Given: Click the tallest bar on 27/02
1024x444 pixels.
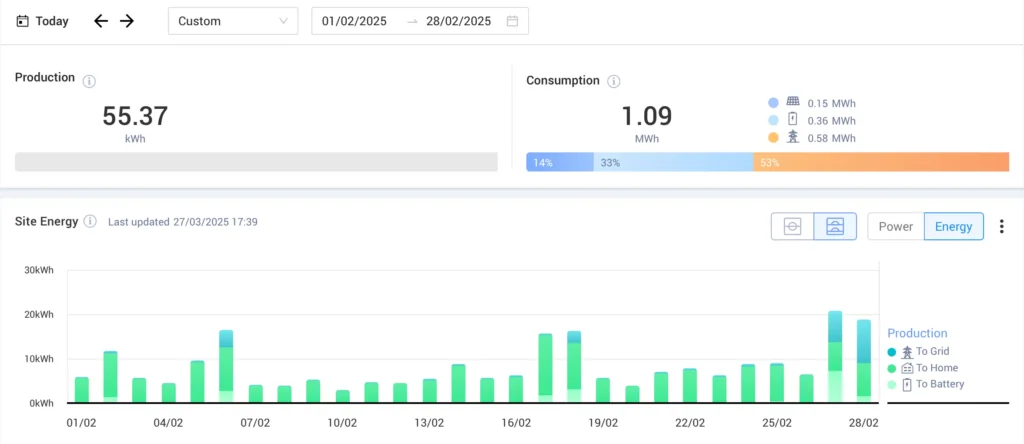Looking at the screenshot, I should click(x=835, y=357).
